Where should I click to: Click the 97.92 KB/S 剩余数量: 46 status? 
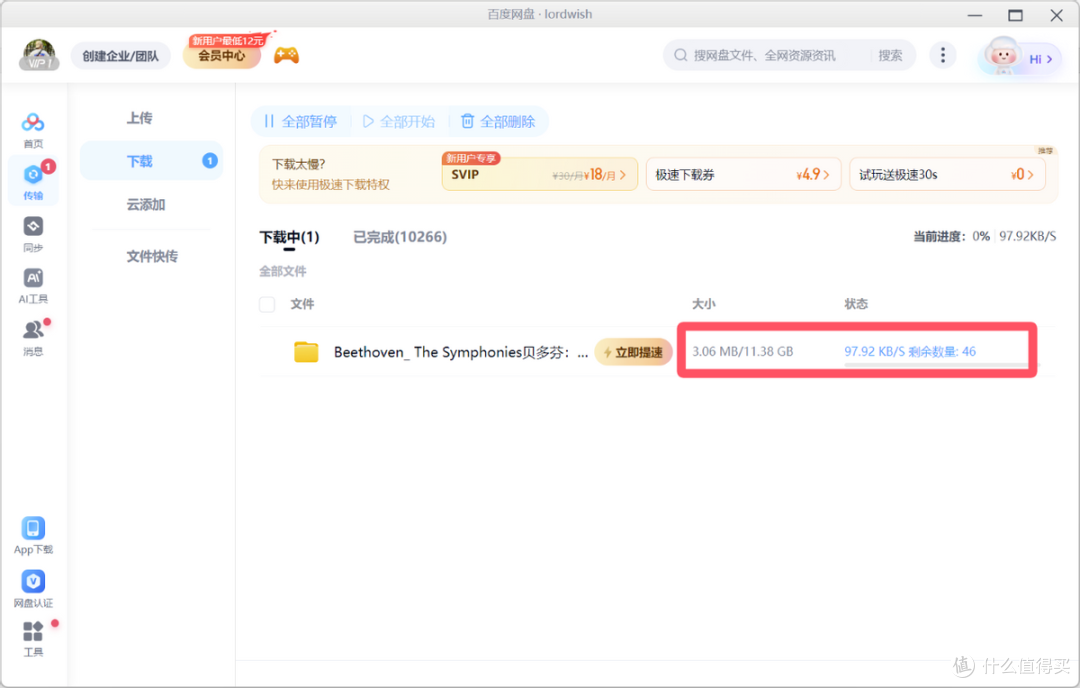pos(910,351)
